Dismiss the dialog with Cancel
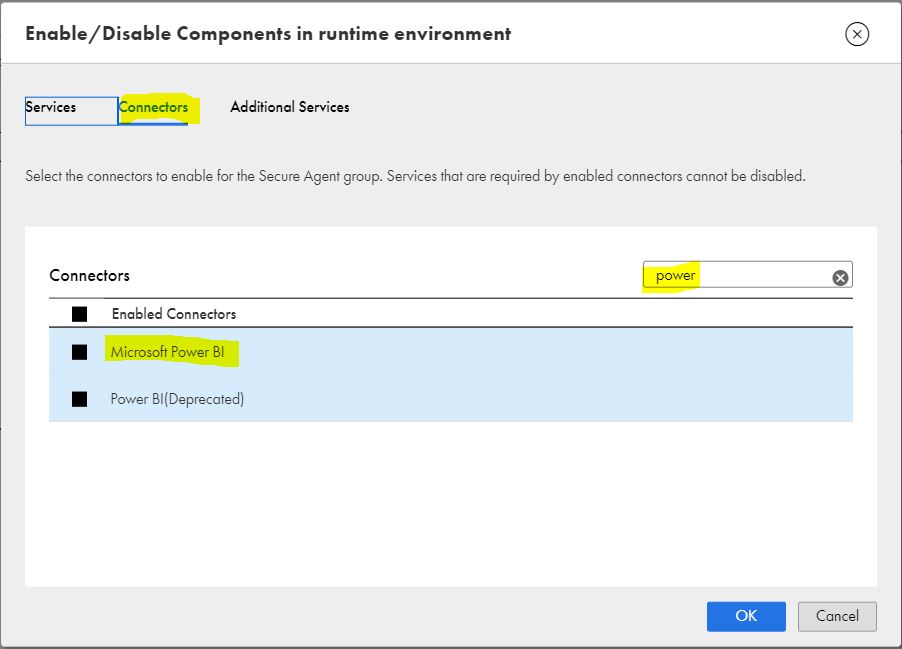 pos(837,616)
